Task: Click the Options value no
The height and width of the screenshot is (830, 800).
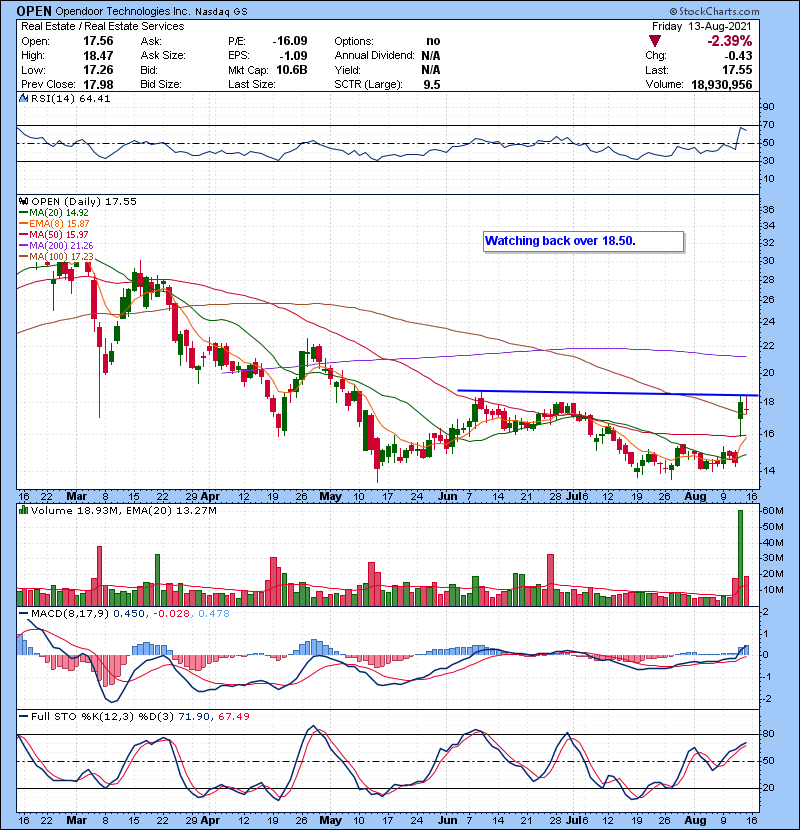Action: tap(433, 41)
